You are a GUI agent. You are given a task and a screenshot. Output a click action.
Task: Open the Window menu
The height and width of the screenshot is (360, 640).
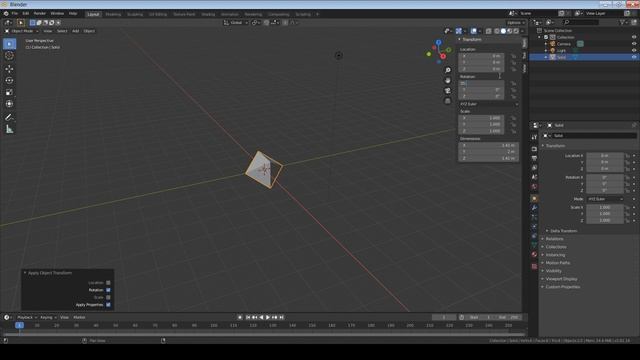pyautogui.click(x=57, y=13)
